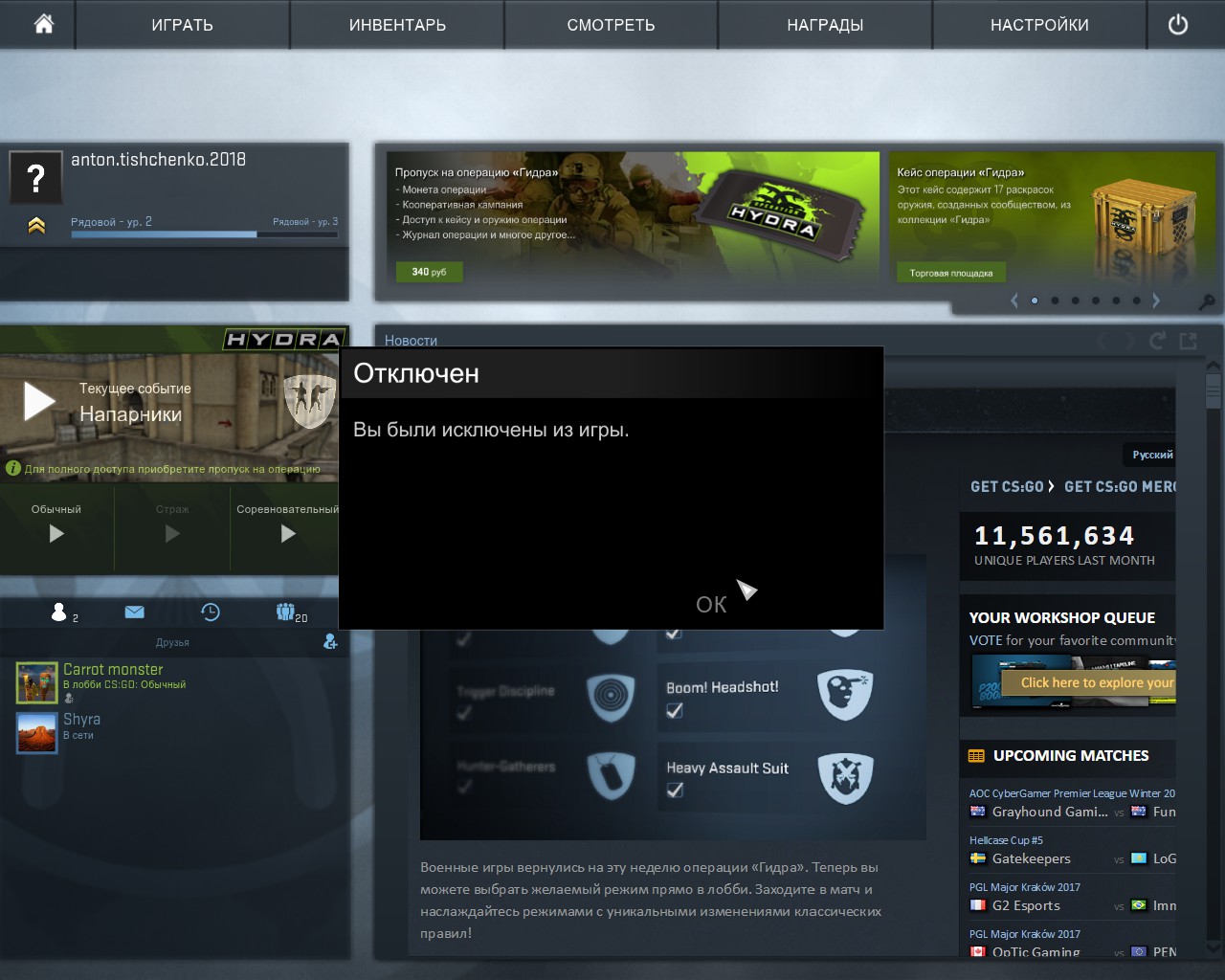Select friend Shyra
Screen dimensions: 1225x980
tap(81, 719)
